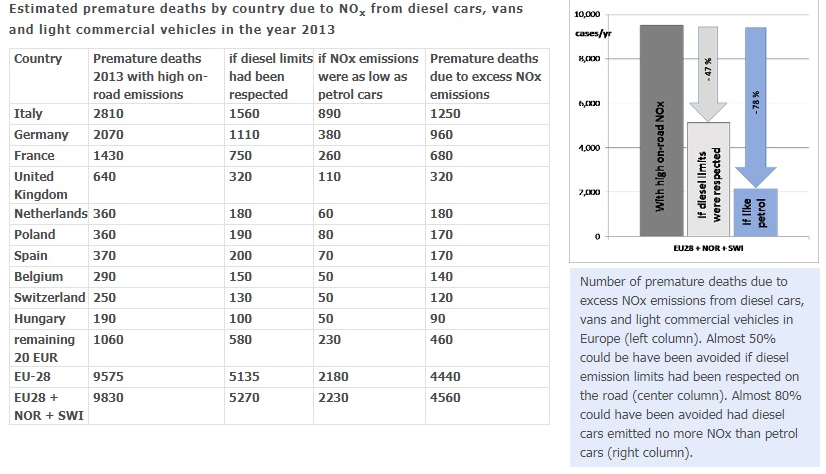Click Italy's 890 petrol-level value
Viewport: 826px width, 474px height.
329,113
